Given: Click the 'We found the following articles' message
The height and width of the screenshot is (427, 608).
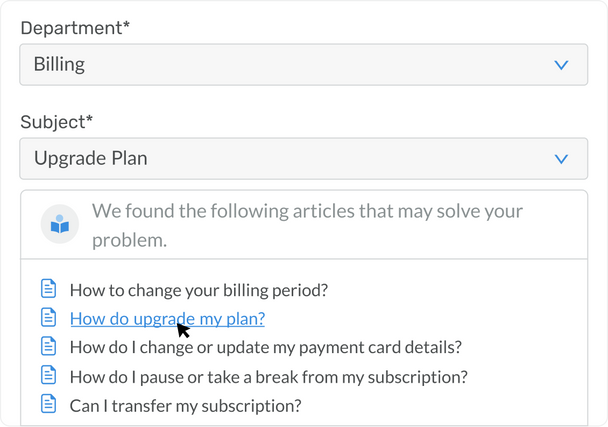Looking at the screenshot, I should pyautogui.click(x=307, y=225).
